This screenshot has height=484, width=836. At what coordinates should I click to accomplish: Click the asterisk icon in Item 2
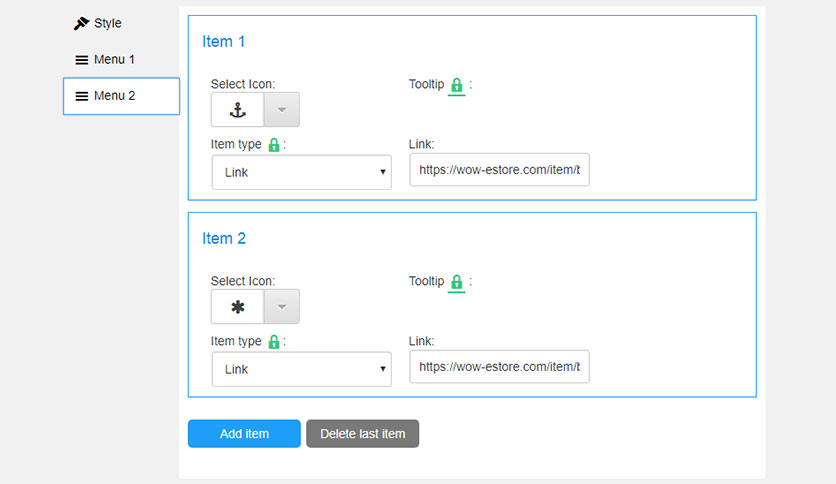[237, 306]
